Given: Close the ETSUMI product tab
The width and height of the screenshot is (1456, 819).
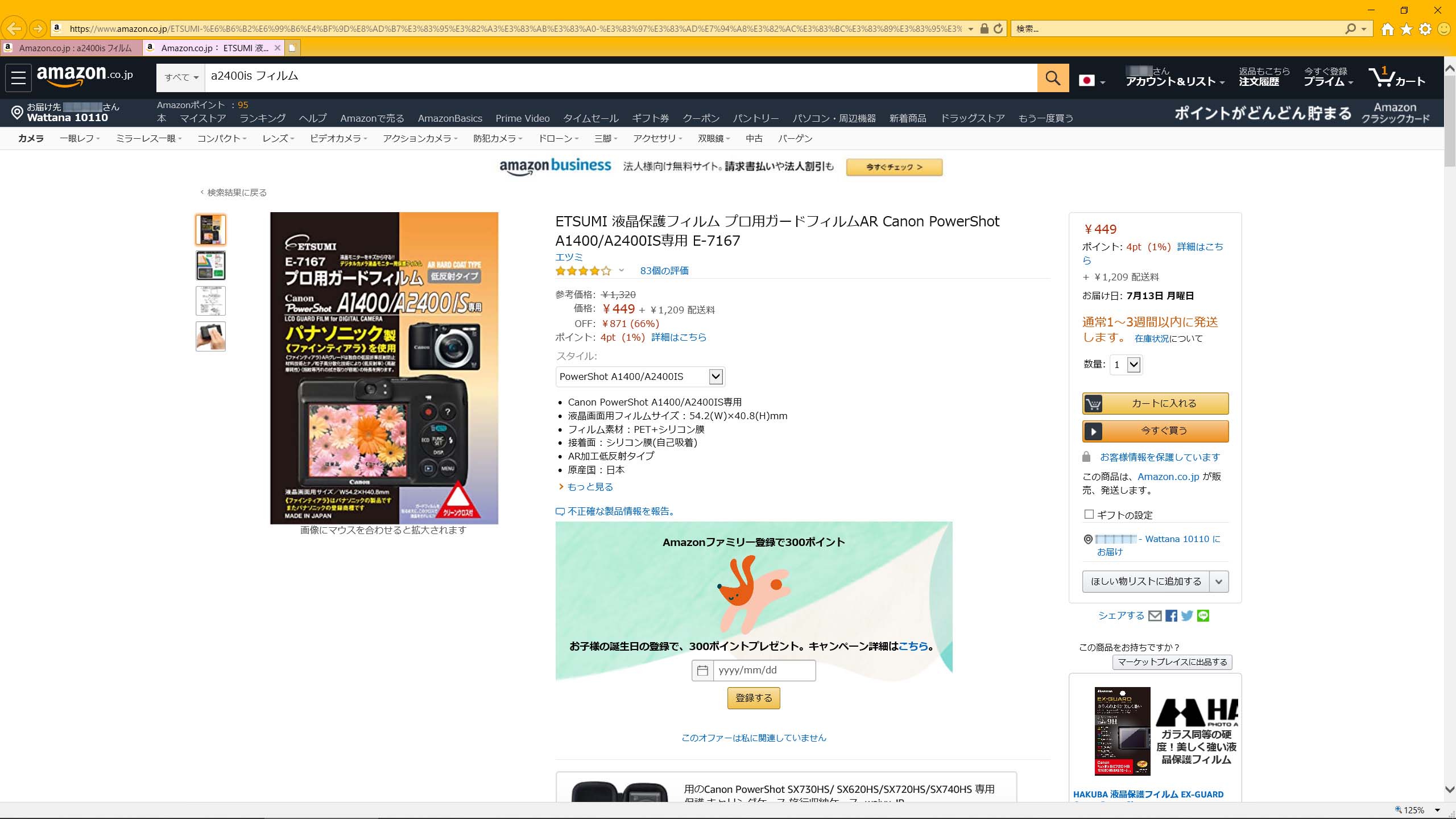Looking at the screenshot, I should click(277, 48).
